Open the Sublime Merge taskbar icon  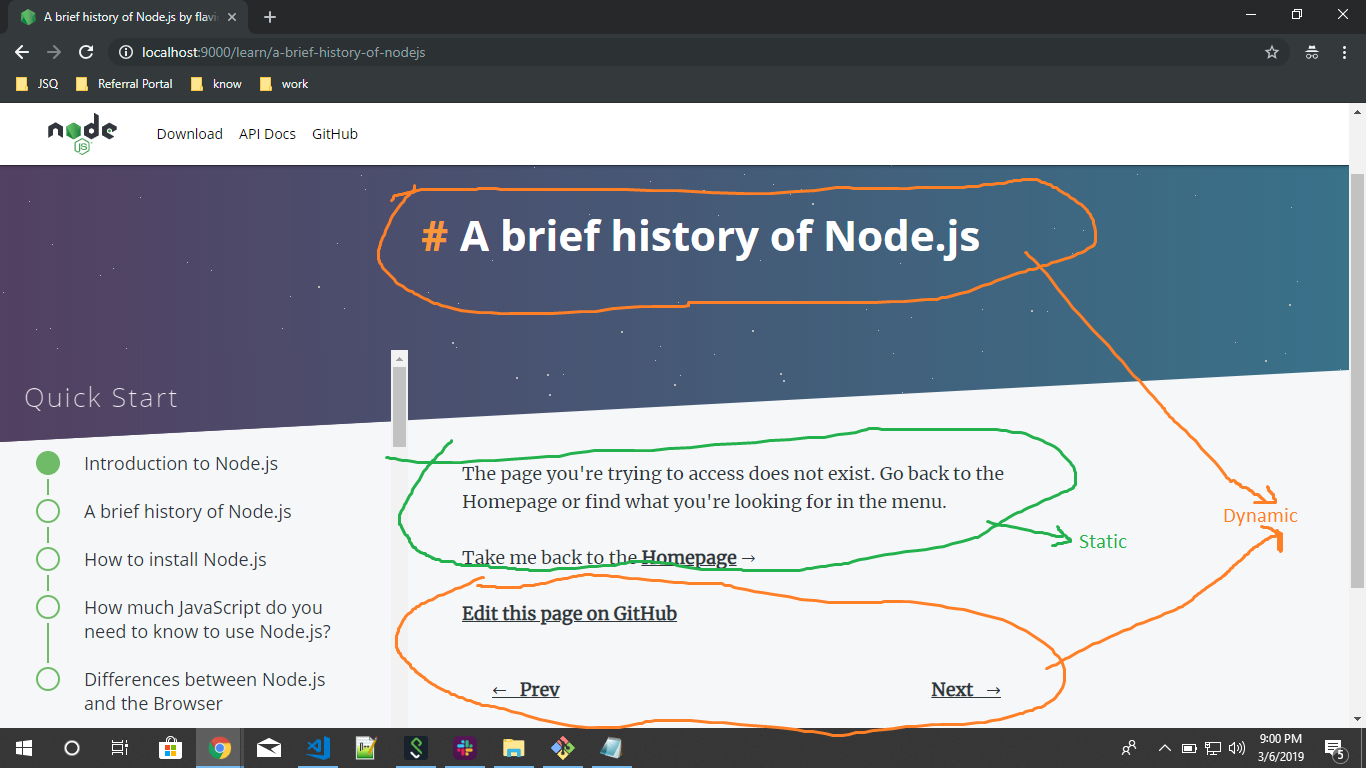[416, 748]
